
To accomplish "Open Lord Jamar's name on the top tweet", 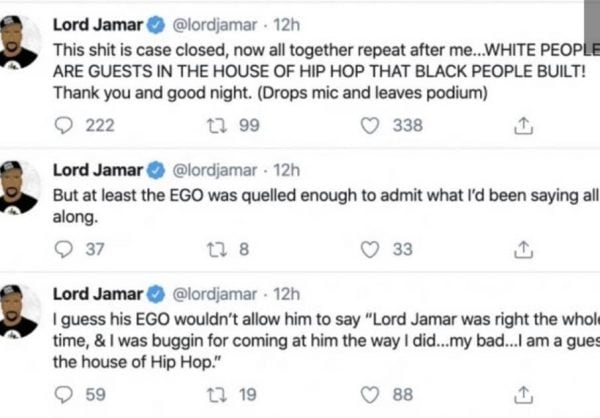I will tap(97, 20).
